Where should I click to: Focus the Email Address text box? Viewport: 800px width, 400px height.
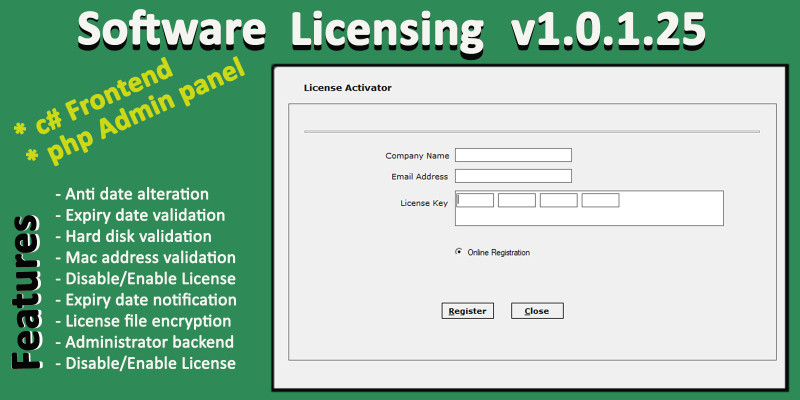point(513,176)
